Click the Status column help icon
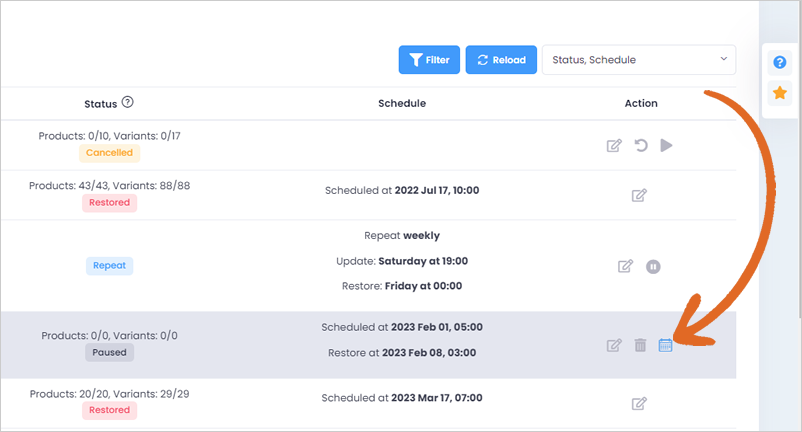 pyautogui.click(x=127, y=102)
